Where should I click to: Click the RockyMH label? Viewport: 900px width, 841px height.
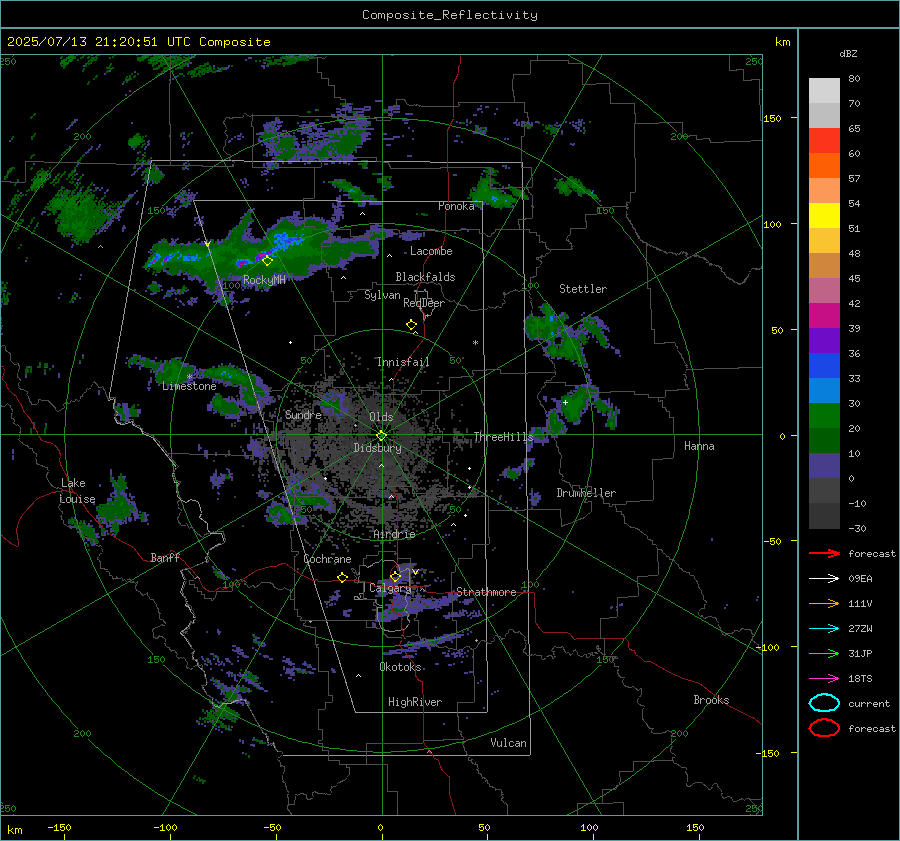coord(264,280)
